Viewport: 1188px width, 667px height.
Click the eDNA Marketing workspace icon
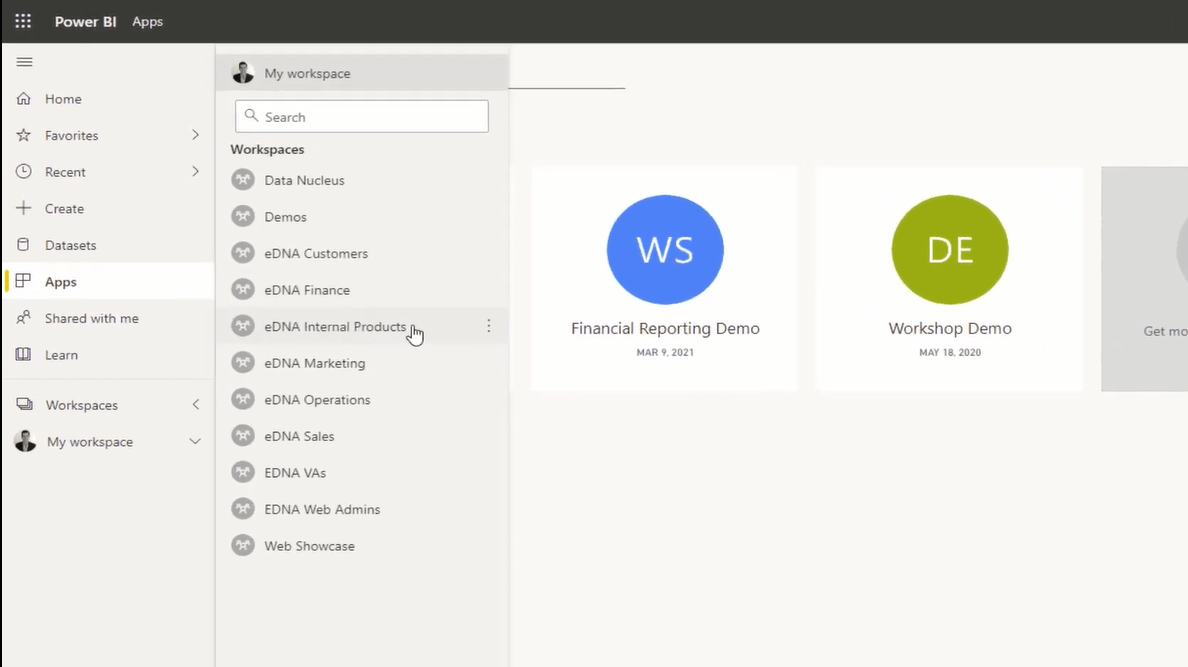(x=242, y=362)
